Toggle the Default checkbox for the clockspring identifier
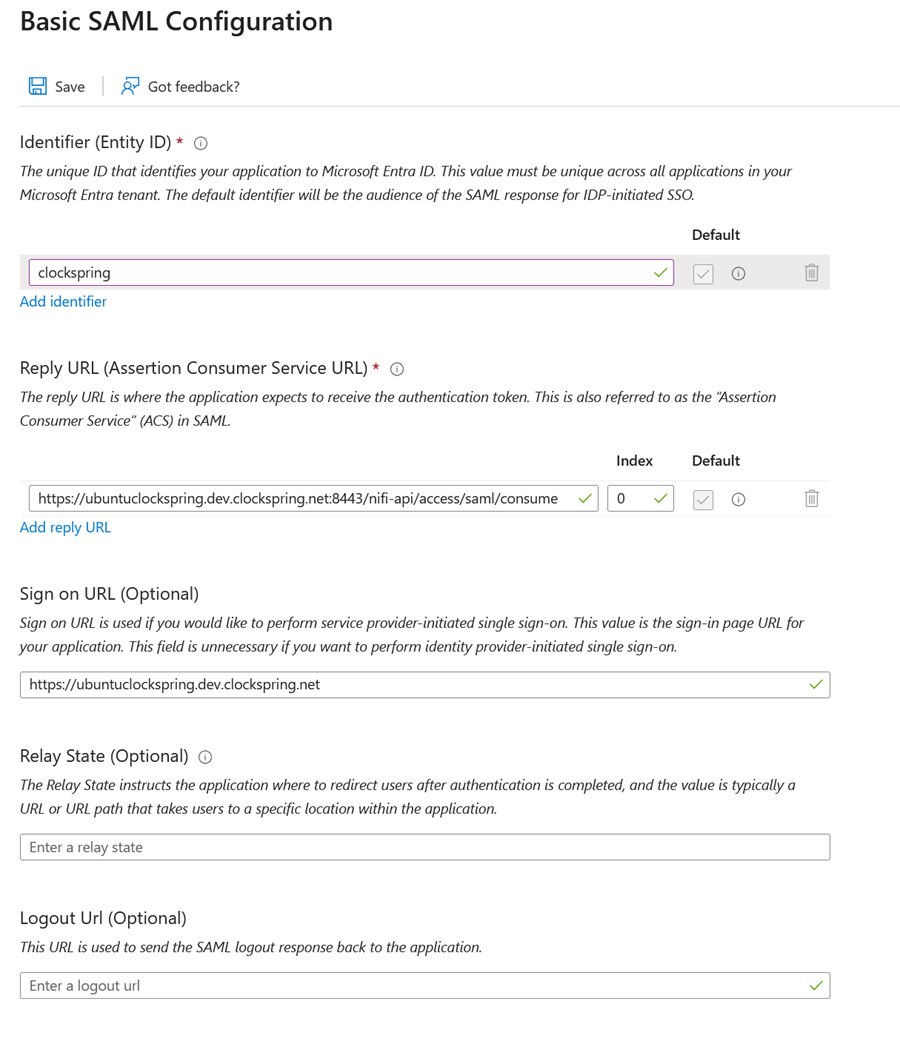 tap(703, 272)
